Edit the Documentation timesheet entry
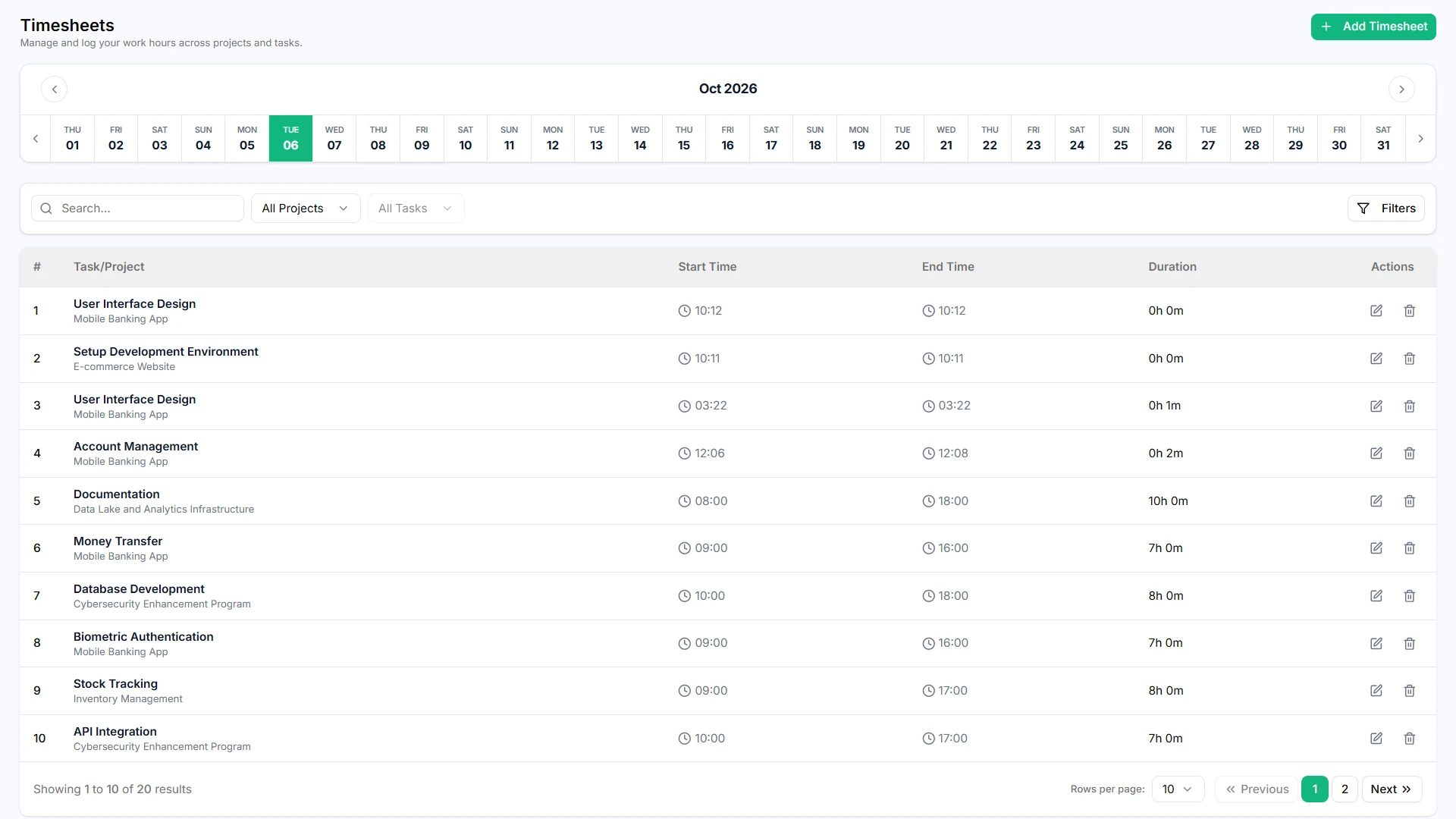 coord(1376,501)
